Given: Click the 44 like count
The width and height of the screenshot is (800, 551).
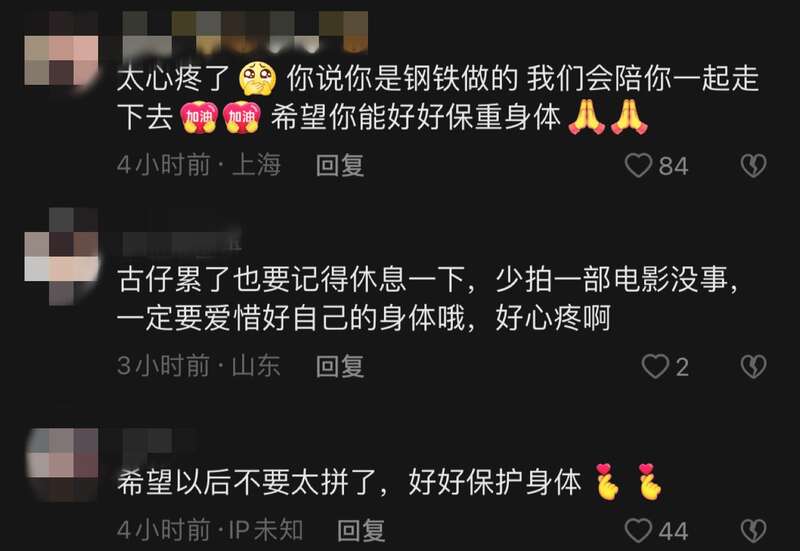Looking at the screenshot, I should [673, 532].
